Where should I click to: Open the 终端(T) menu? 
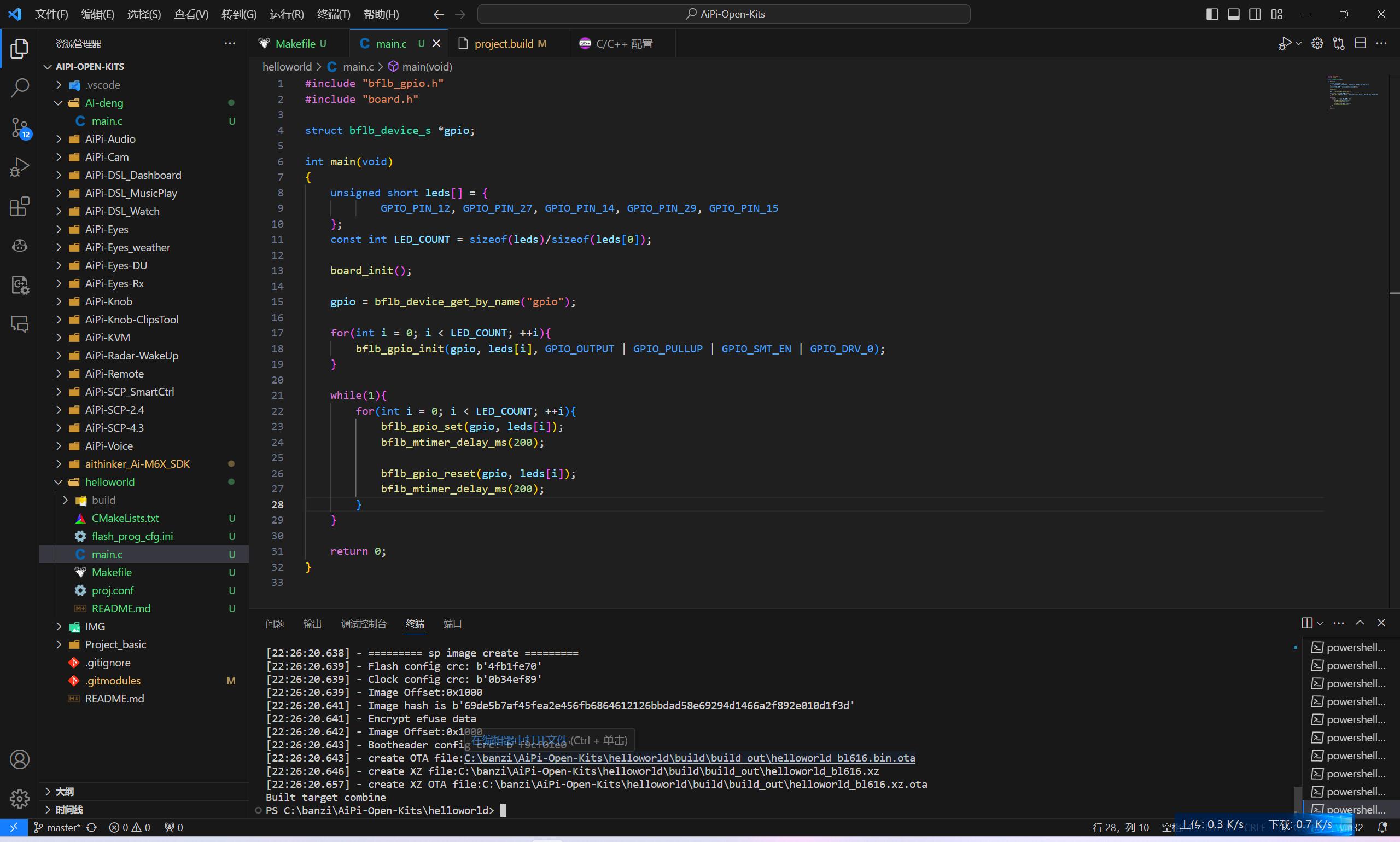tap(334, 14)
